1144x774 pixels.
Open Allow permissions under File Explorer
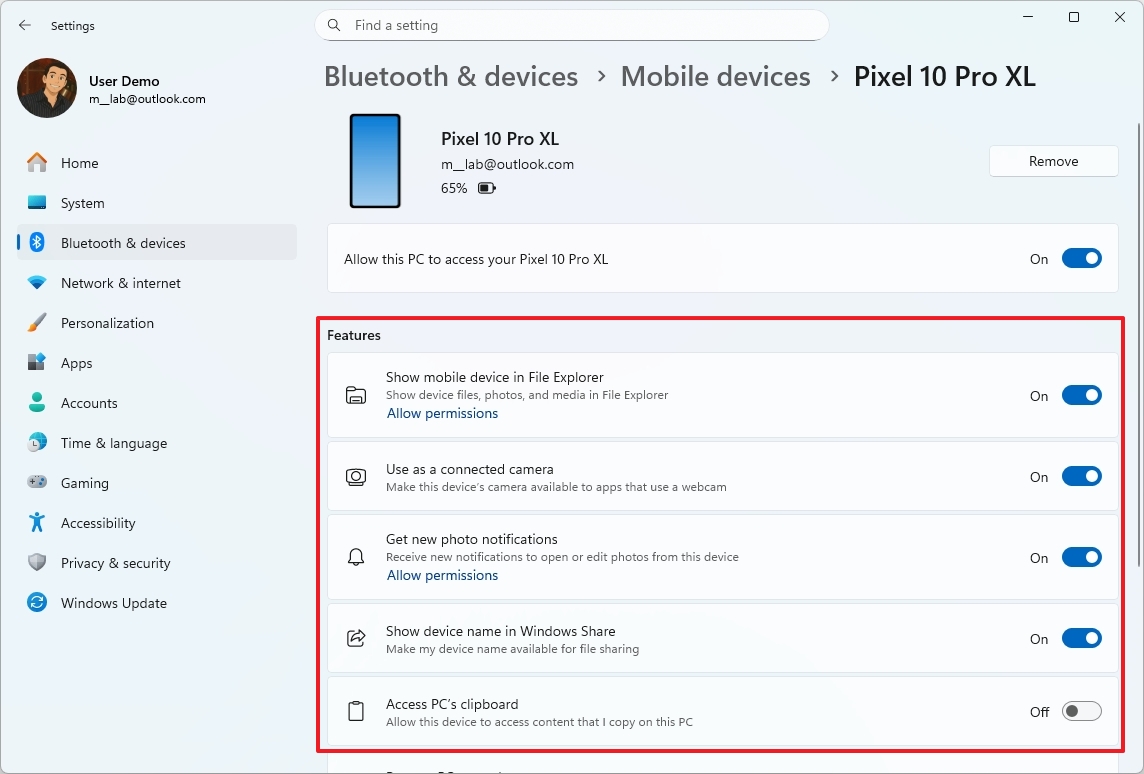tap(442, 414)
